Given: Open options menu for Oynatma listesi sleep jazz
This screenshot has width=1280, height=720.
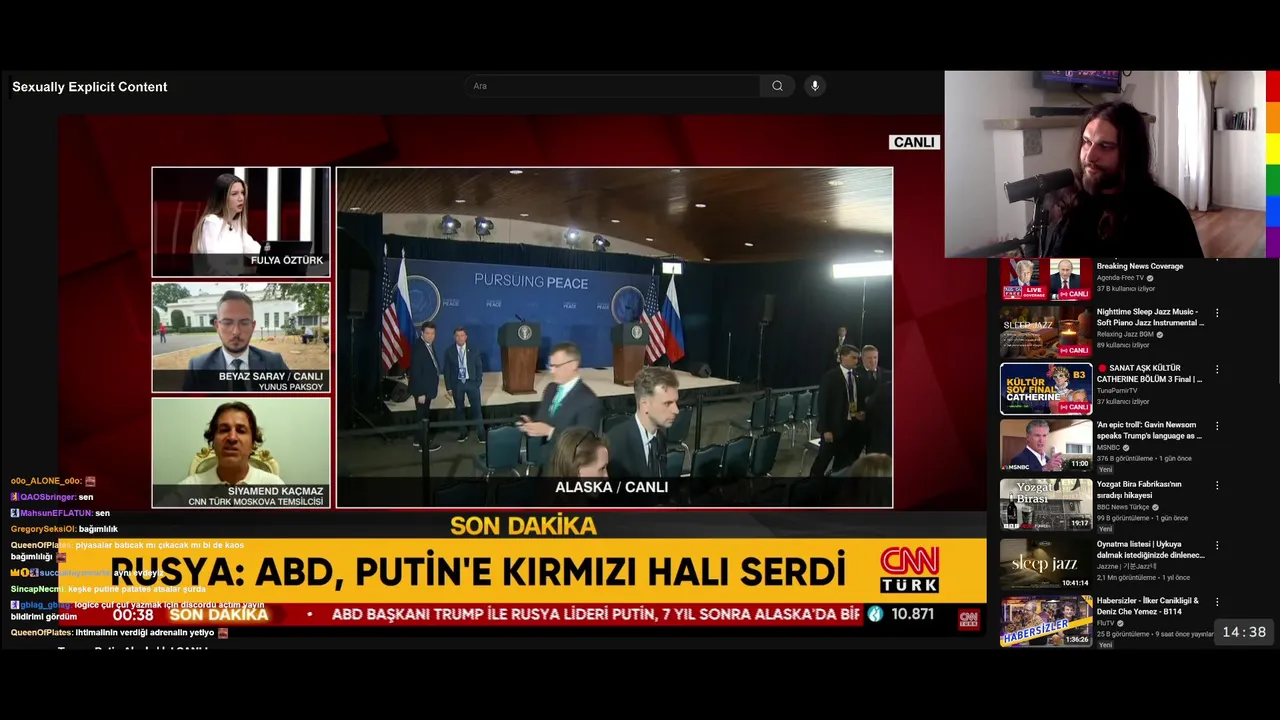Looking at the screenshot, I should coord(1217,545).
